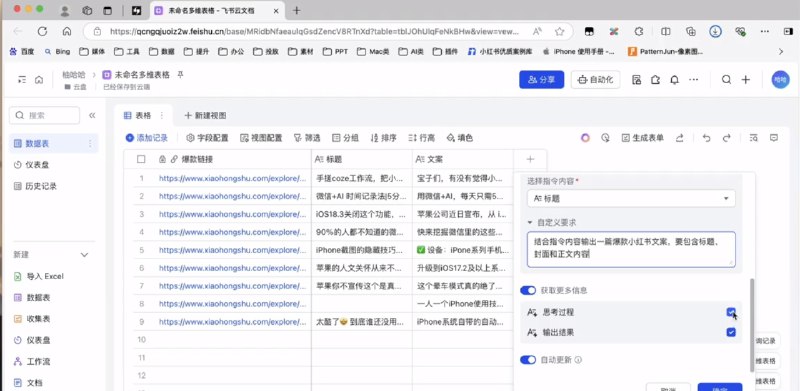
Task: Add a new field column plus
Action: point(530,159)
